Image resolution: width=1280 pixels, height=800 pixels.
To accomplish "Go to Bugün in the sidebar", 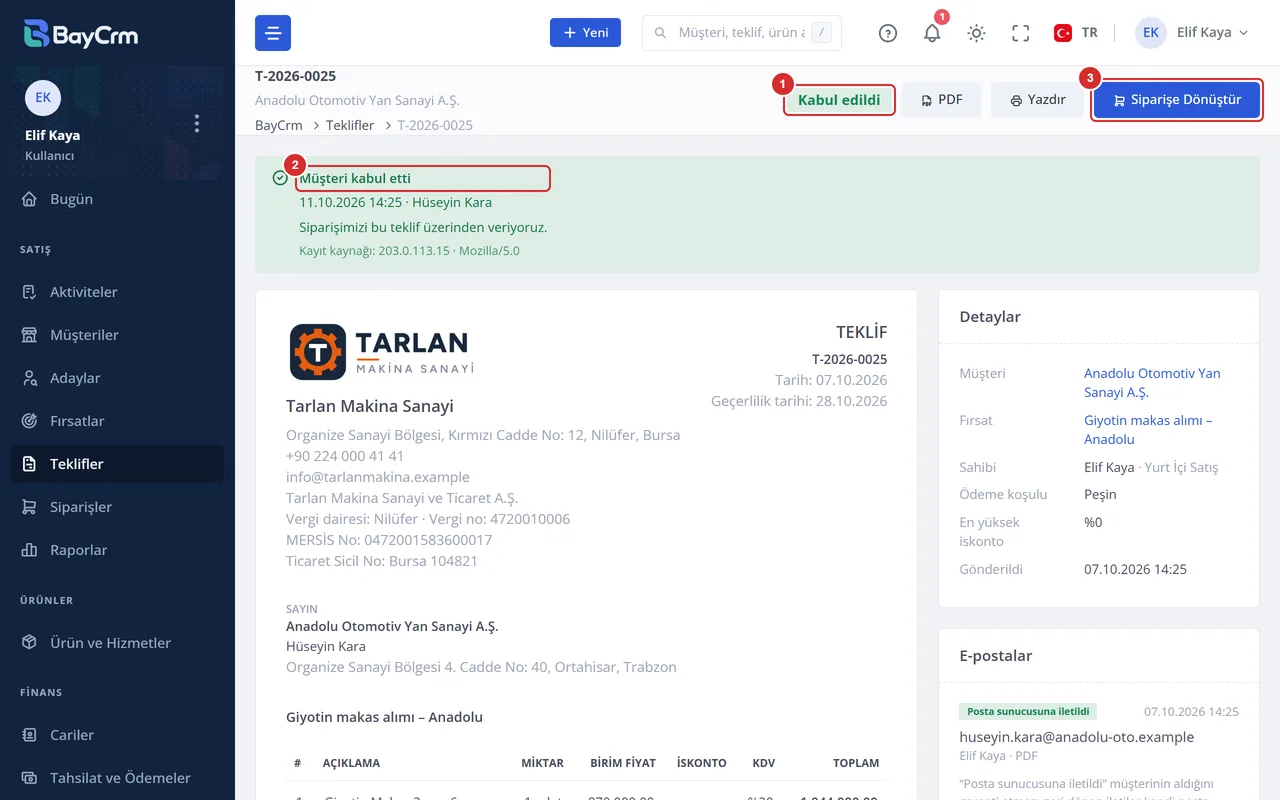I will (117, 199).
